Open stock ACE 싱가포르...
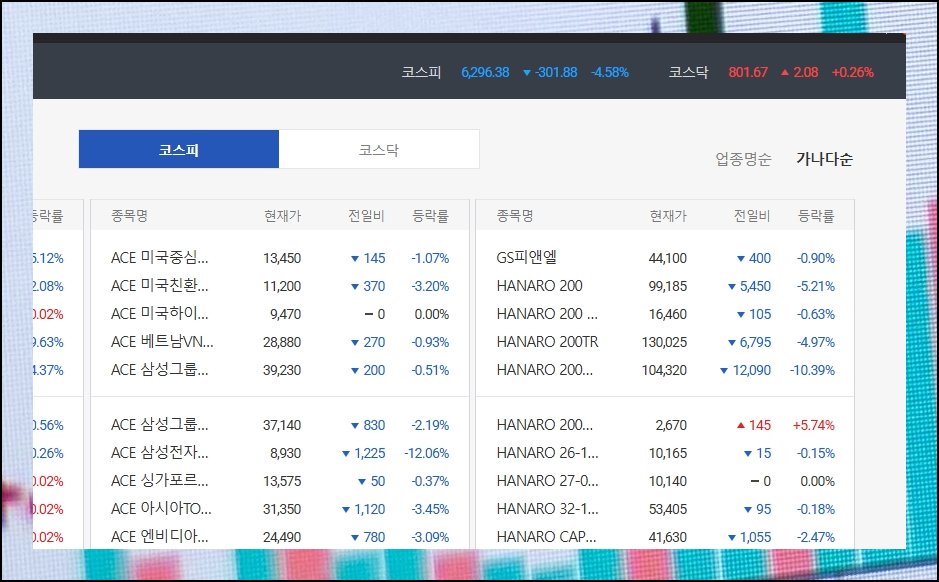 point(159,481)
